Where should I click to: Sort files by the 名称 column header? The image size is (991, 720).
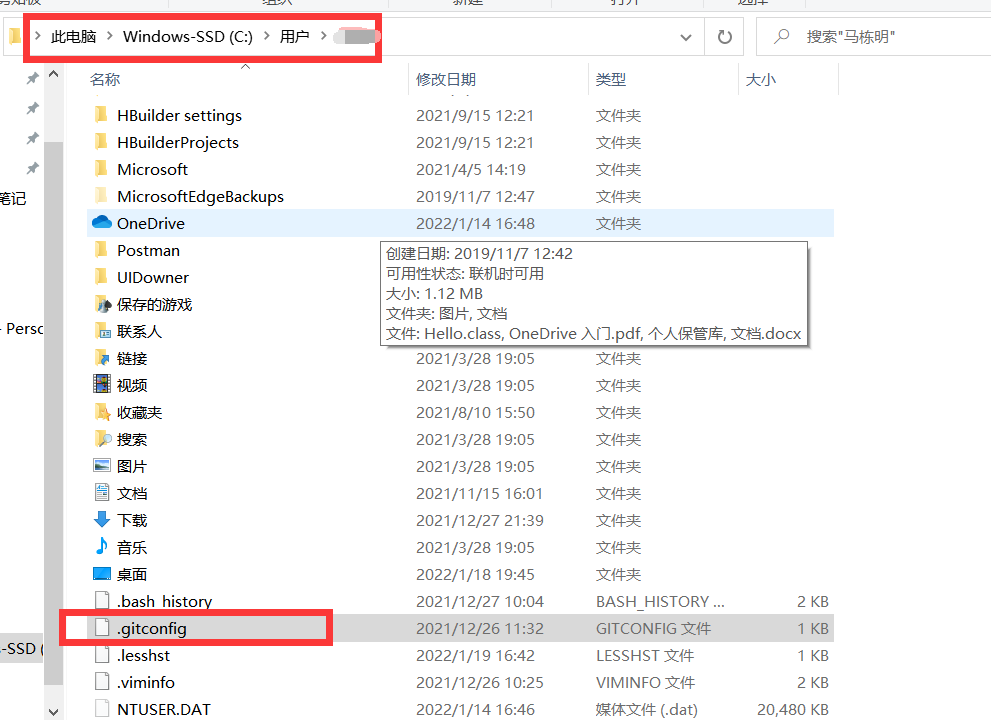coord(104,78)
